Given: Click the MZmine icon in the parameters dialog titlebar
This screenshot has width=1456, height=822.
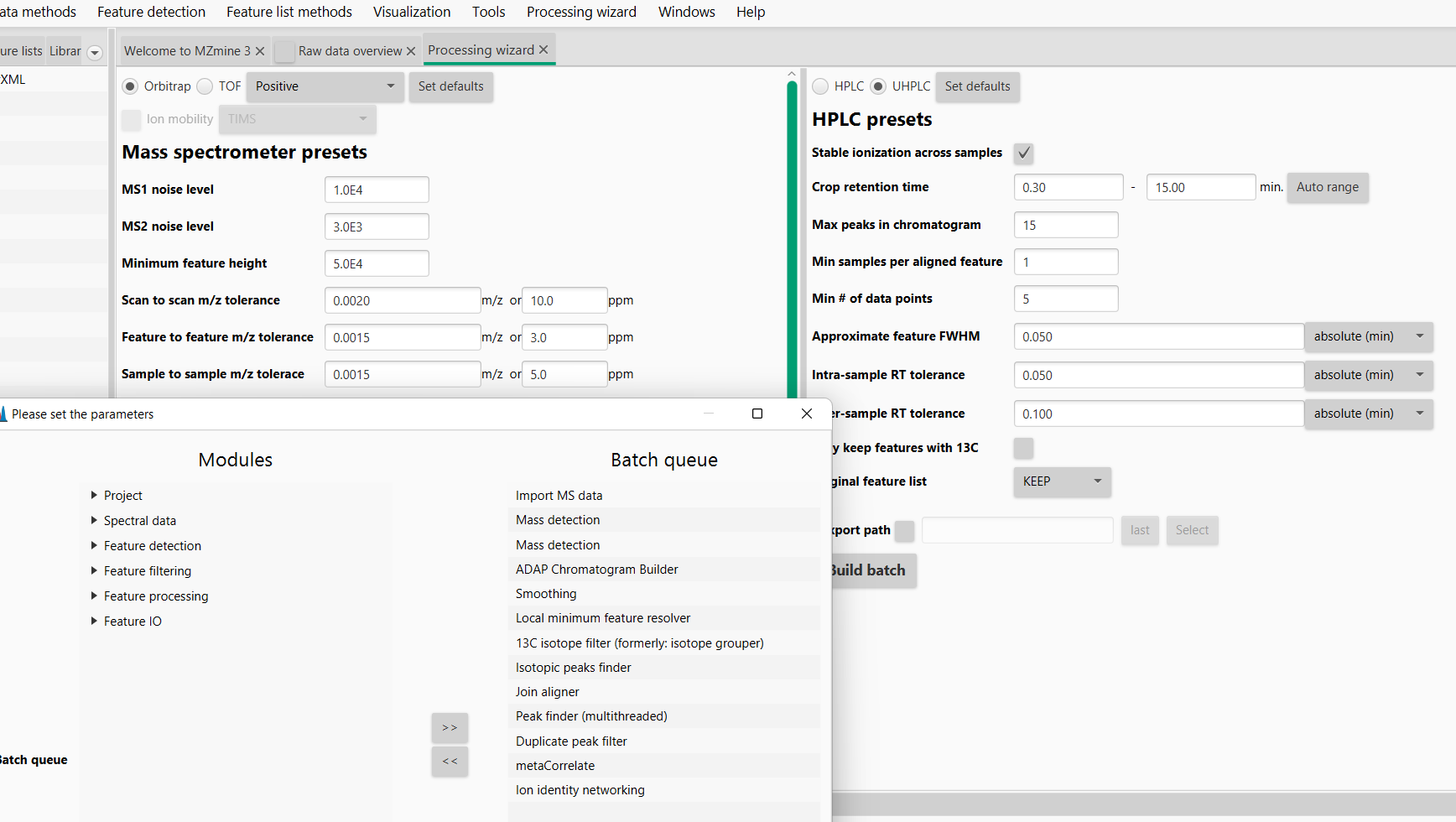Looking at the screenshot, I should click(x=4, y=414).
